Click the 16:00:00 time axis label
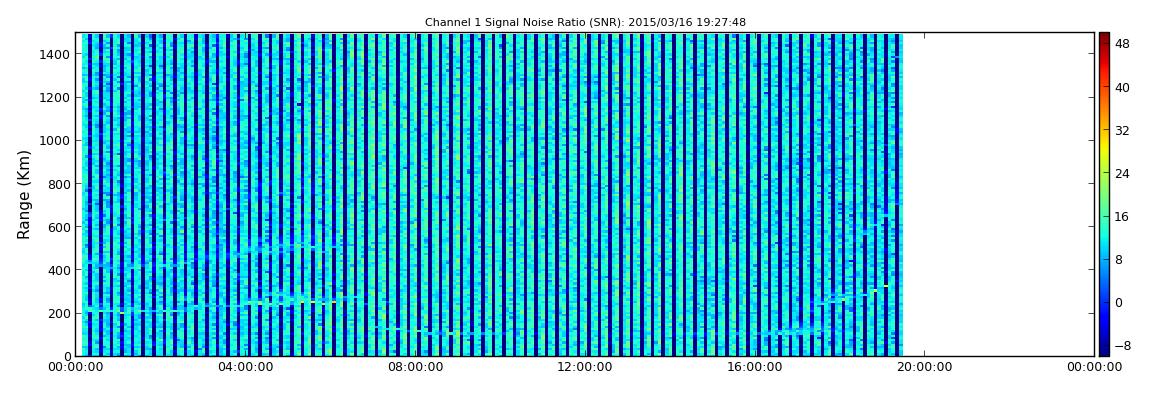 (754, 367)
